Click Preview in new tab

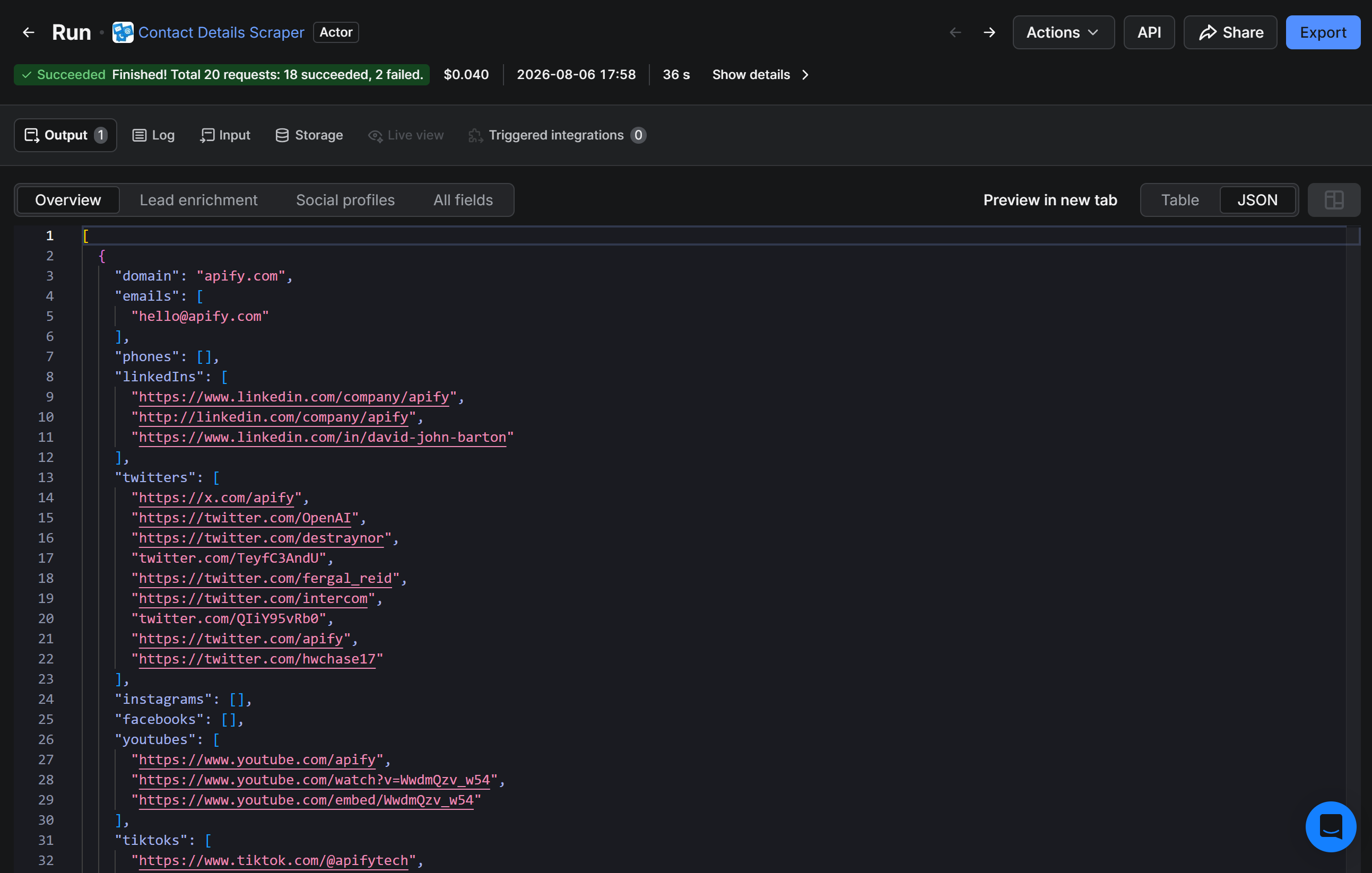click(x=1050, y=200)
